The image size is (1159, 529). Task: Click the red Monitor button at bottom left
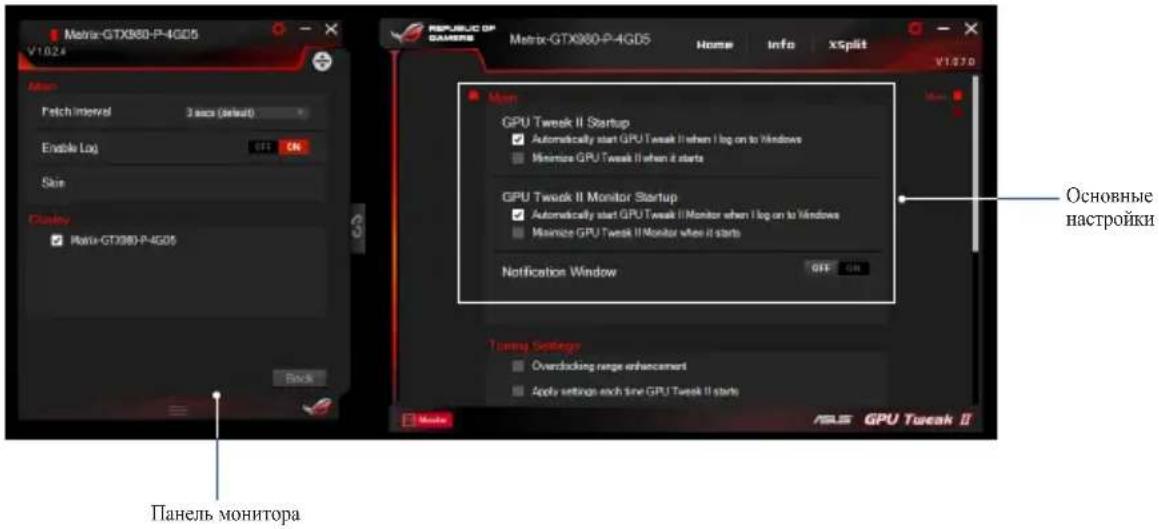[x=427, y=420]
